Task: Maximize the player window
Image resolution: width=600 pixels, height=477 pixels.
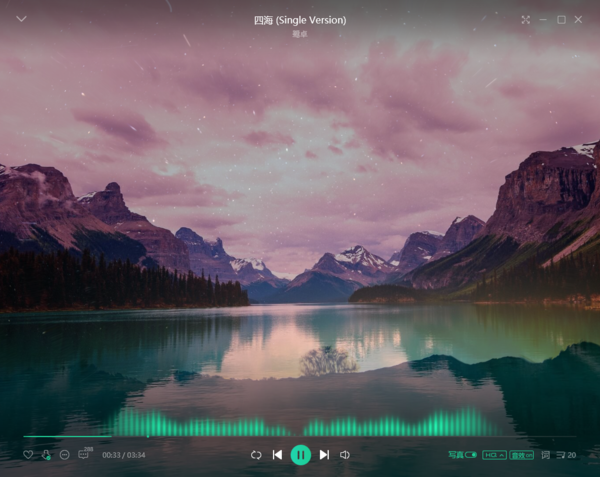Action: [561, 20]
